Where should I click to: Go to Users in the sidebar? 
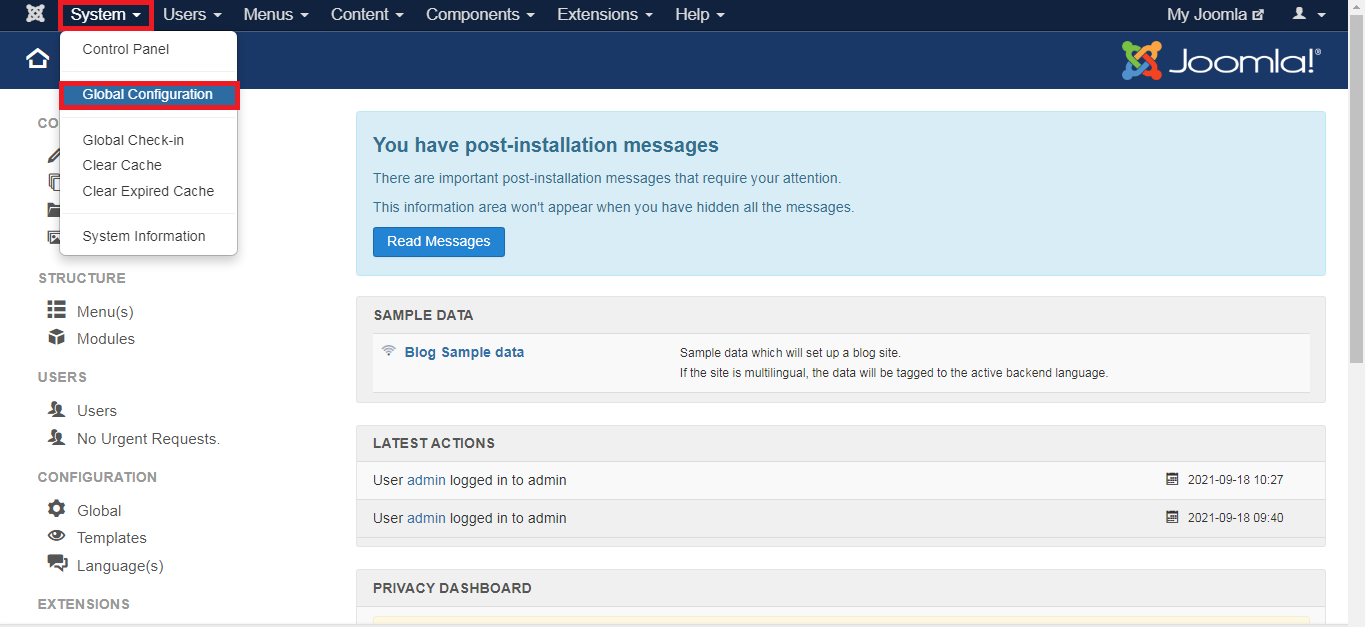(x=97, y=411)
